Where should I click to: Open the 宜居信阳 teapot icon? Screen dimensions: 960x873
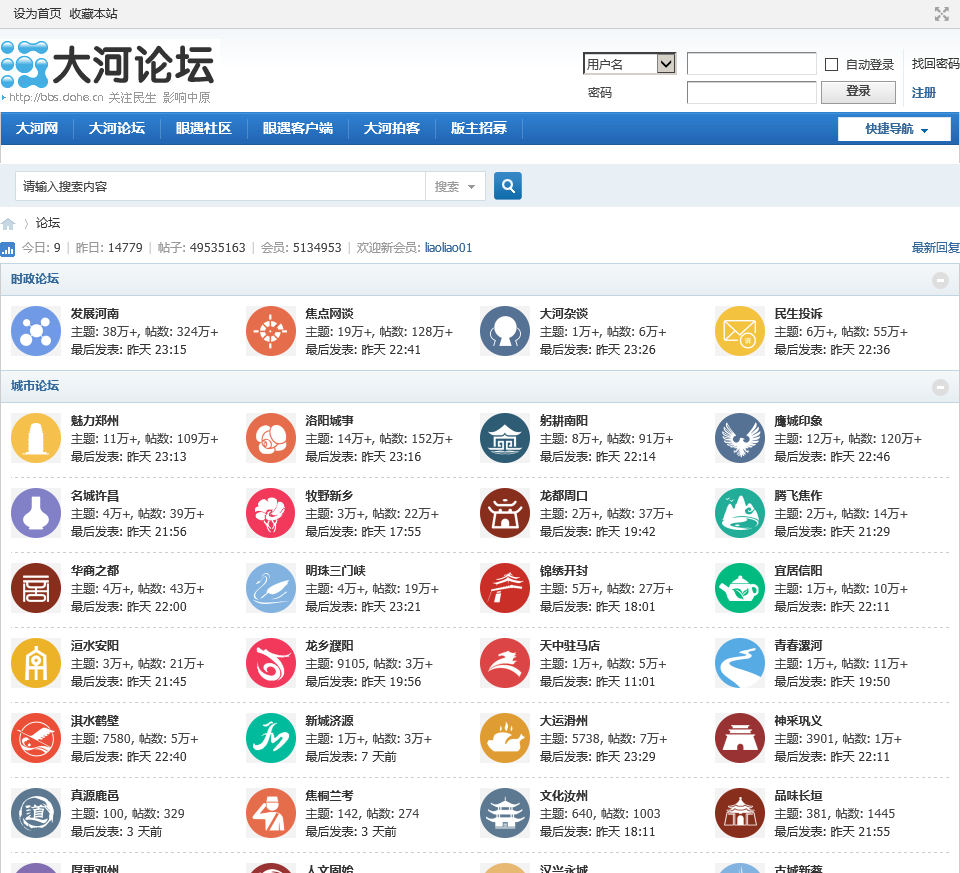click(x=740, y=588)
